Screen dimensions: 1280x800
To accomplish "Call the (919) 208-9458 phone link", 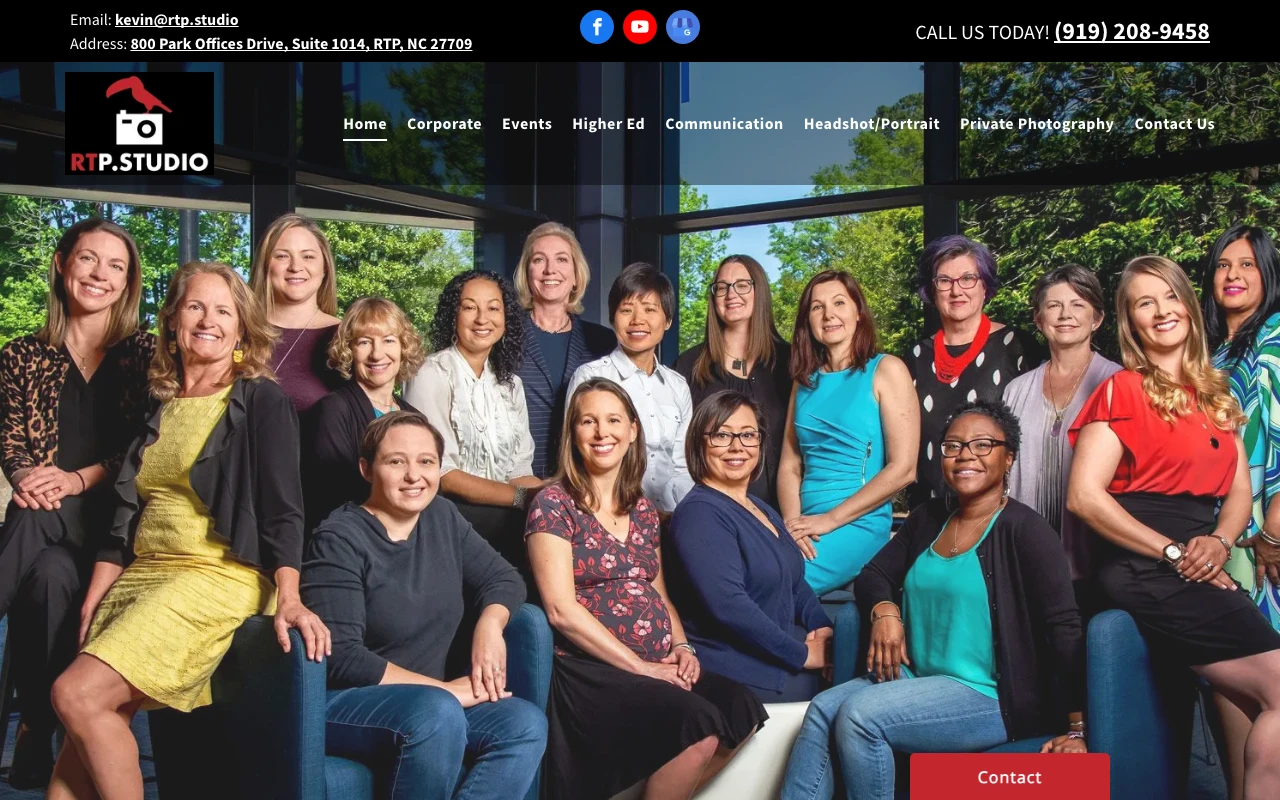I will coord(1132,31).
